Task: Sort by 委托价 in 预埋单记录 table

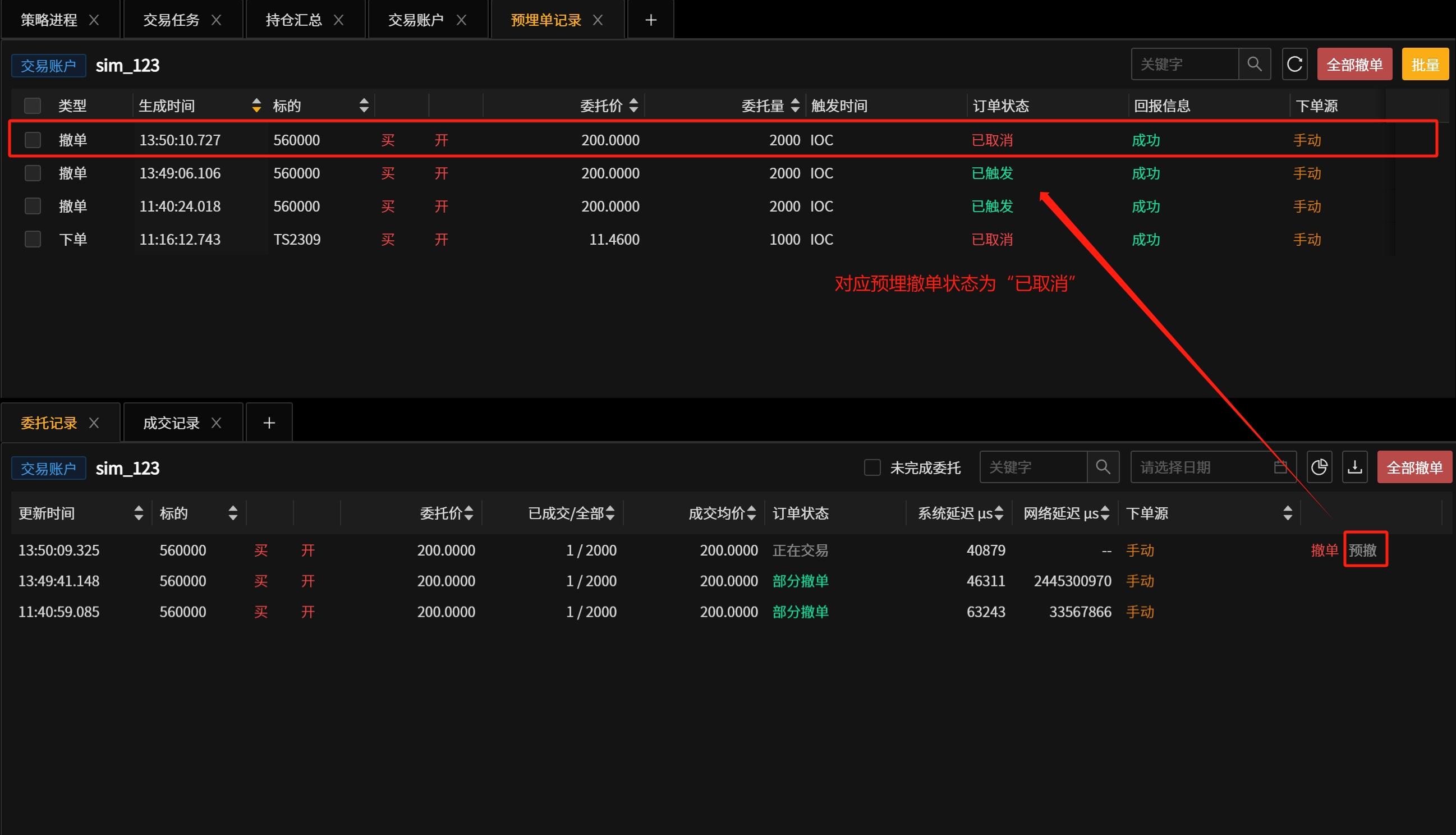Action: click(633, 105)
